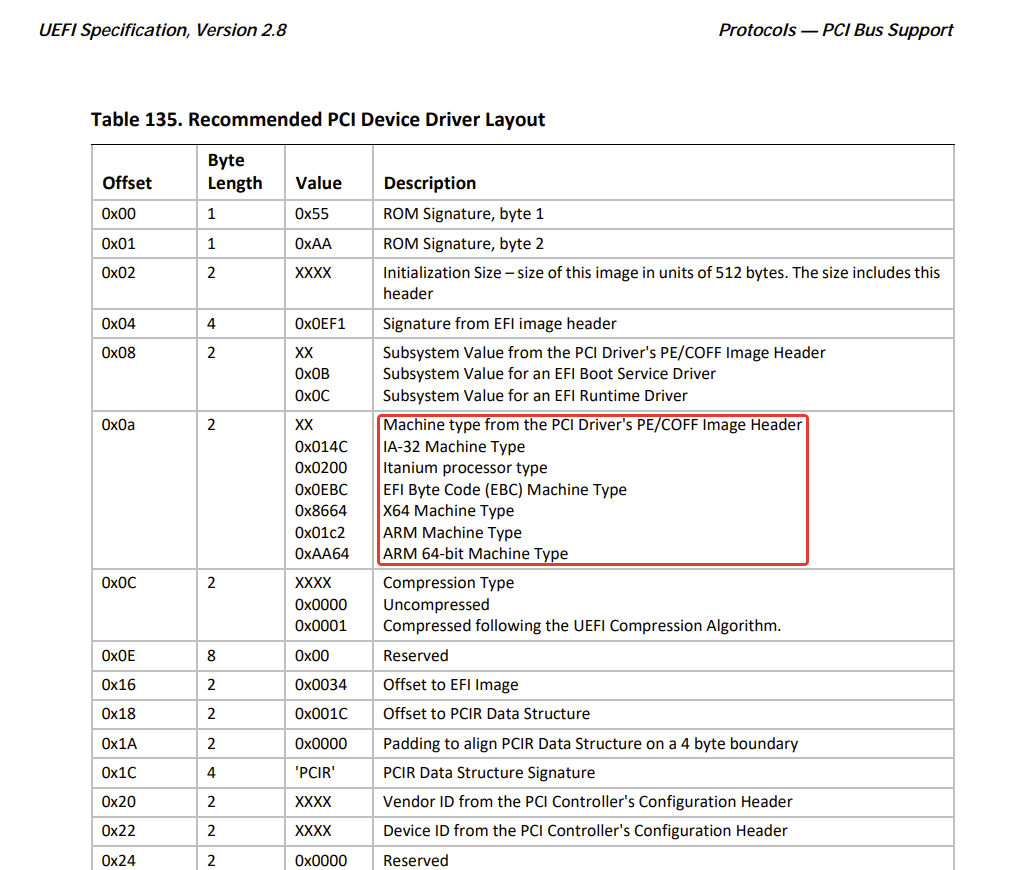
Task: Click 'EFI Byte Code (EBC) Machine Type'
Action: pos(505,490)
